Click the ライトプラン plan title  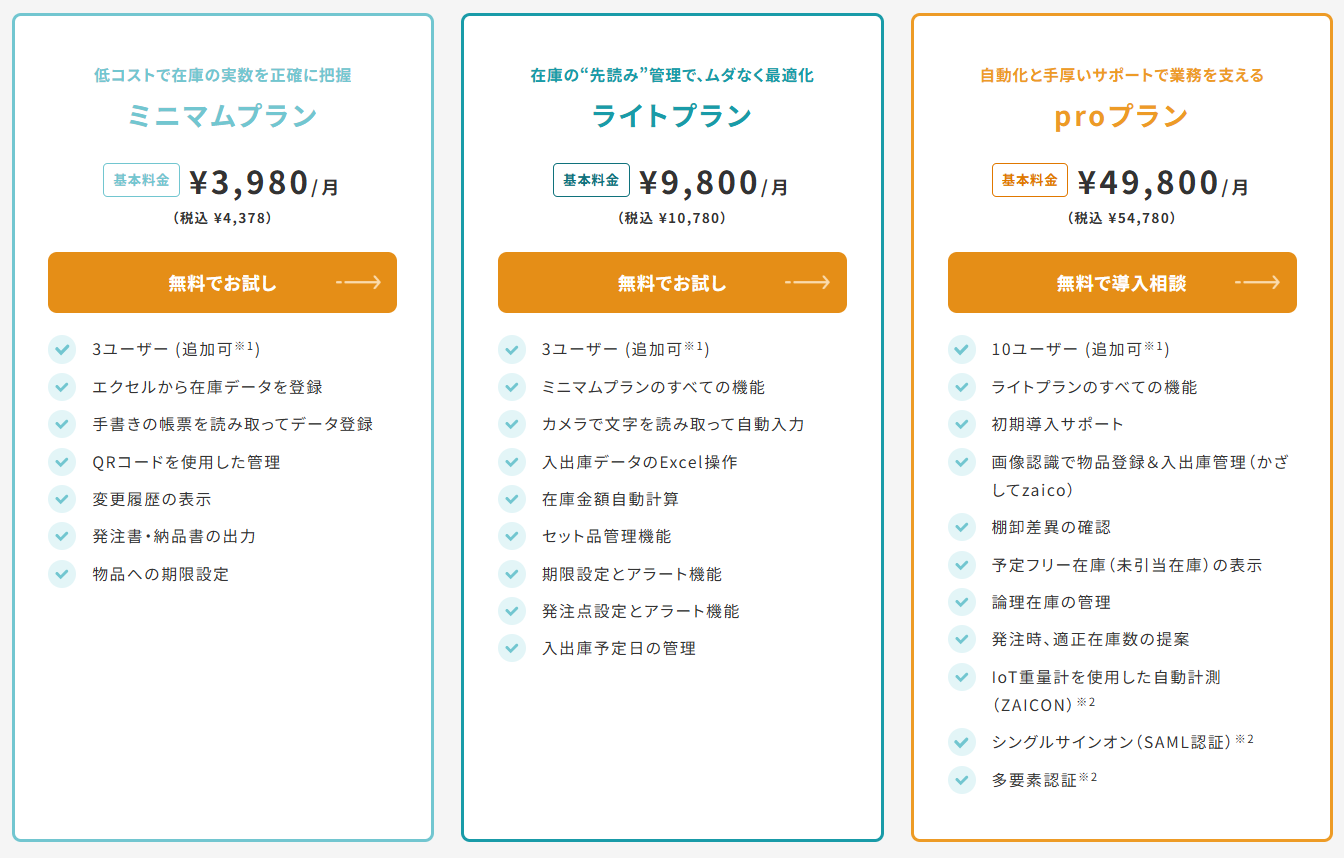(672, 117)
